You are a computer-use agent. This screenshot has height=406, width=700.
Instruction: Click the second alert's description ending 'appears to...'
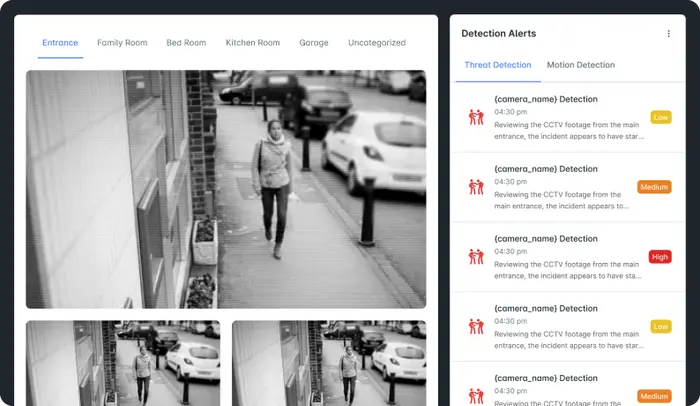pyautogui.click(x=561, y=200)
